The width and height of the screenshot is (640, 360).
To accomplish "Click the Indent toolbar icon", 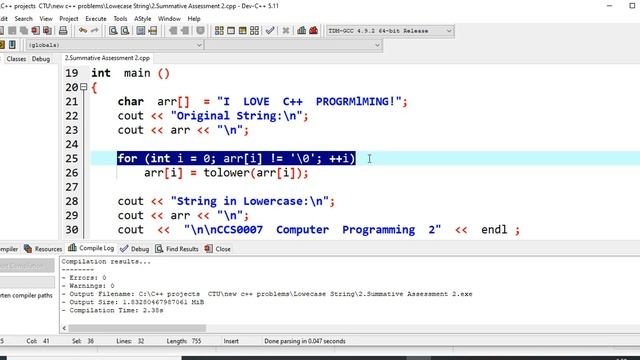I will point(185,31).
